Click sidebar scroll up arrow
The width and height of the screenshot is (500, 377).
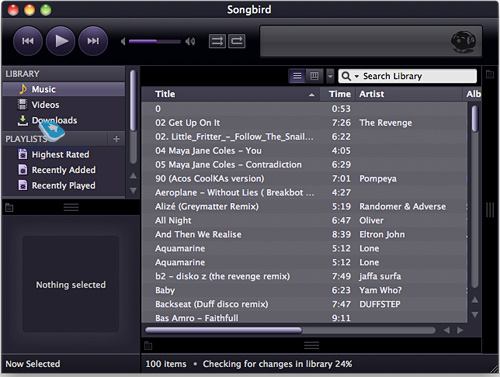[x=133, y=176]
